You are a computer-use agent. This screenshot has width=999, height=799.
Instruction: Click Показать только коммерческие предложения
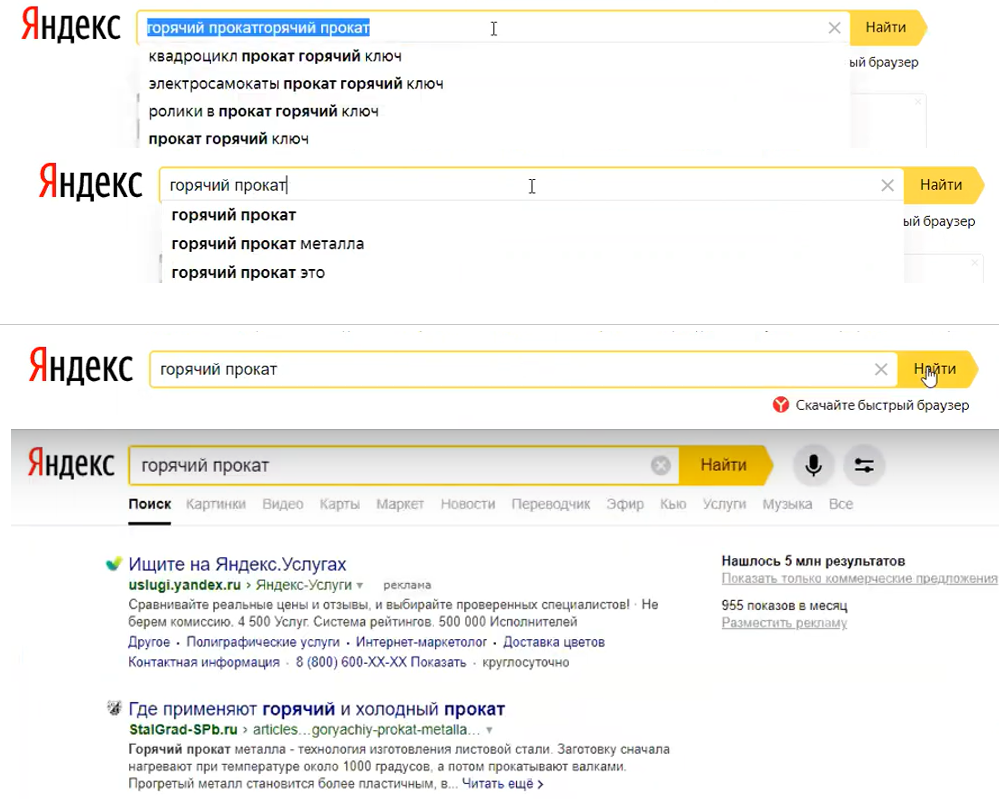859,579
